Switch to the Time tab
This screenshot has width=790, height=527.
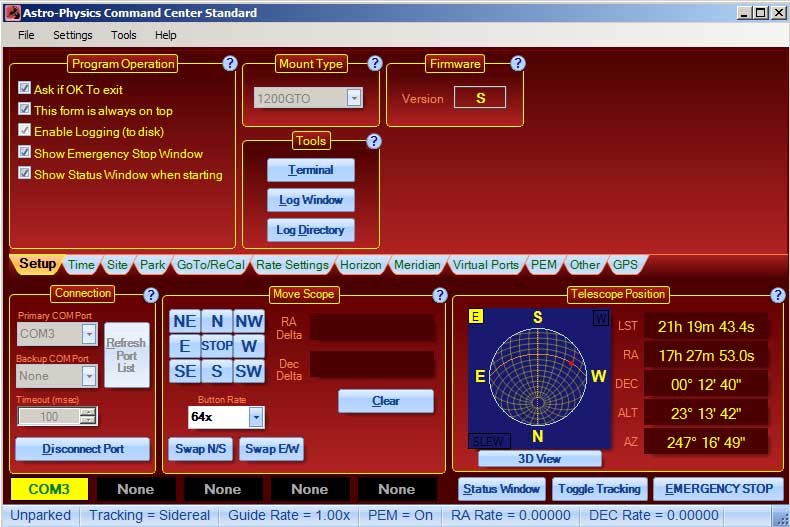click(81, 265)
